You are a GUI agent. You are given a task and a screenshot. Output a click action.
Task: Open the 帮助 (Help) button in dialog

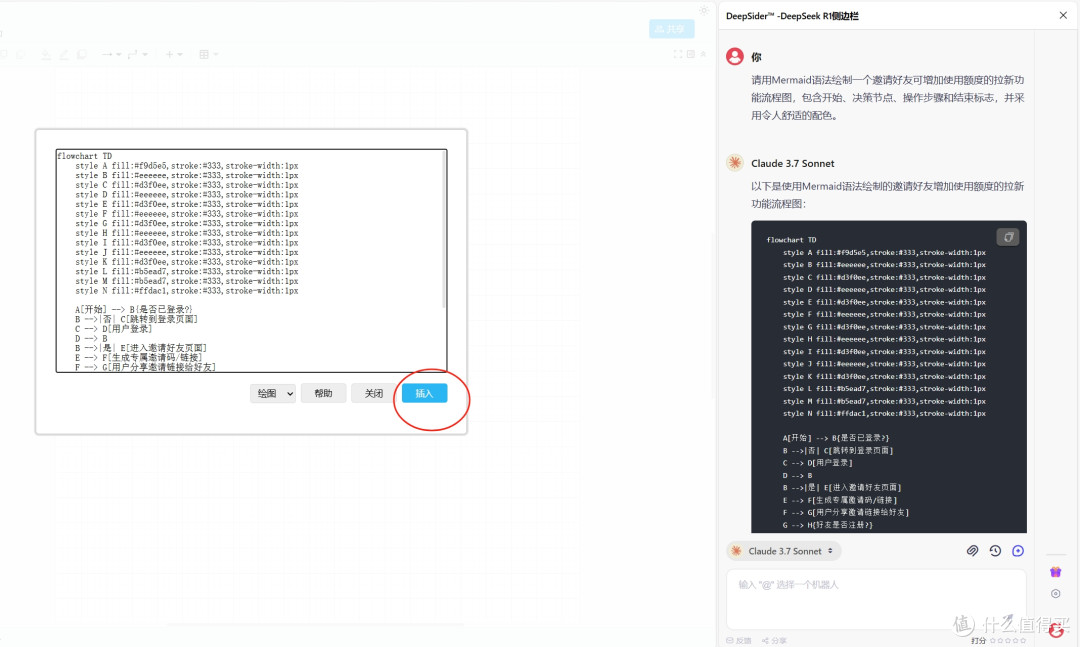click(x=323, y=394)
